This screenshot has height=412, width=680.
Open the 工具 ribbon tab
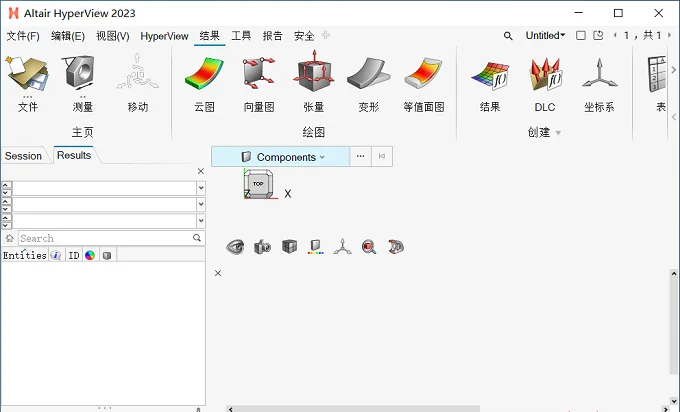click(x=241, y=36)
